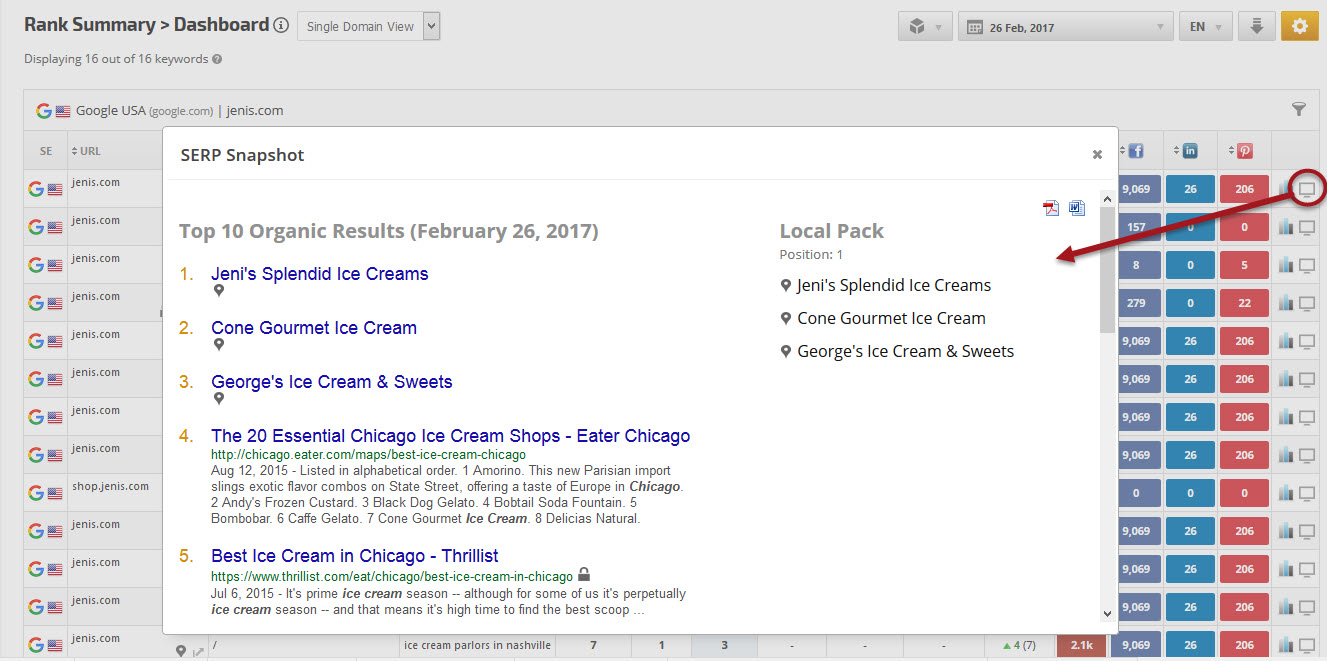The image size is (1327, 661).
Task: Open the table filter funnel
Action: 1299,110
